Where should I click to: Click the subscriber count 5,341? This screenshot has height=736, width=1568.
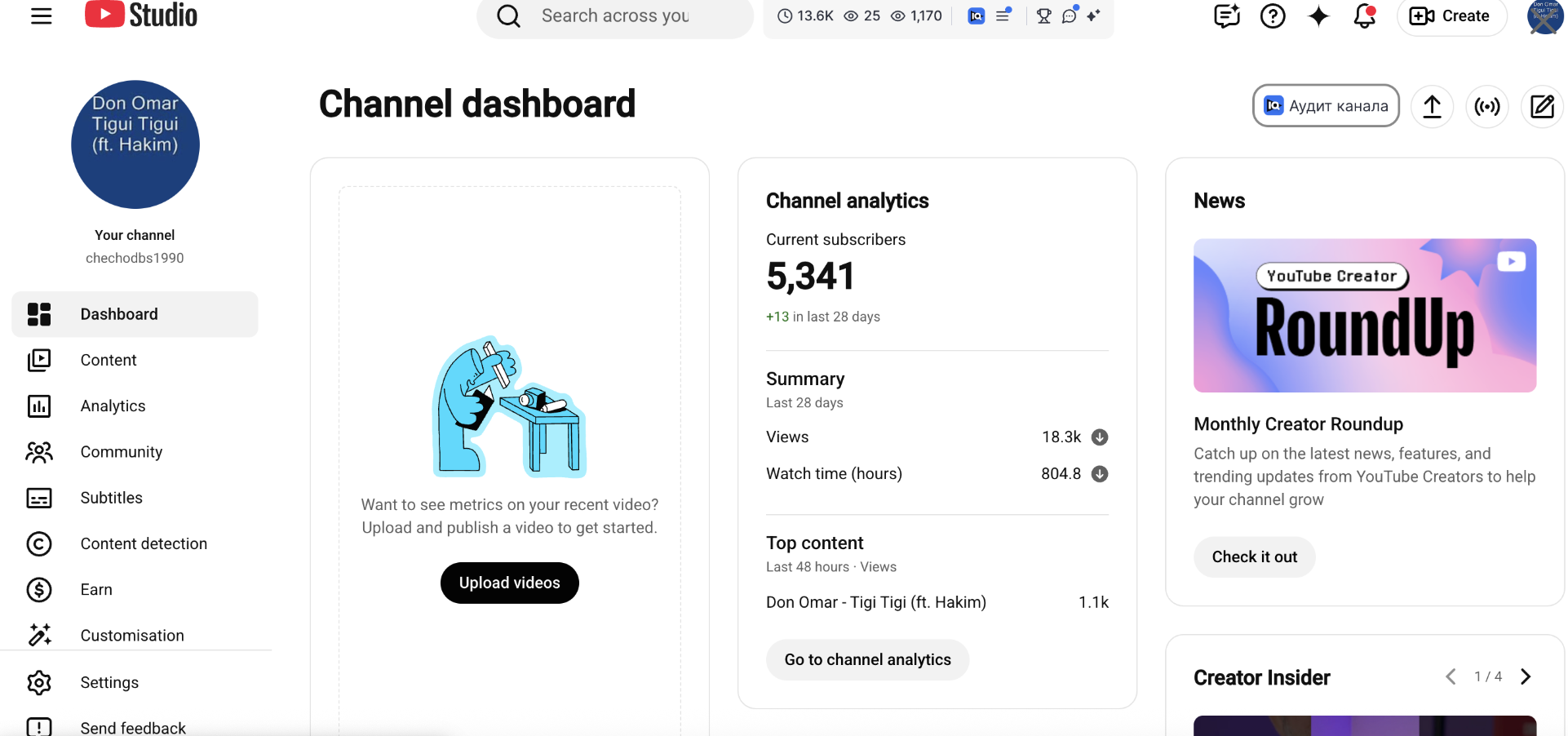click(810, 277)
